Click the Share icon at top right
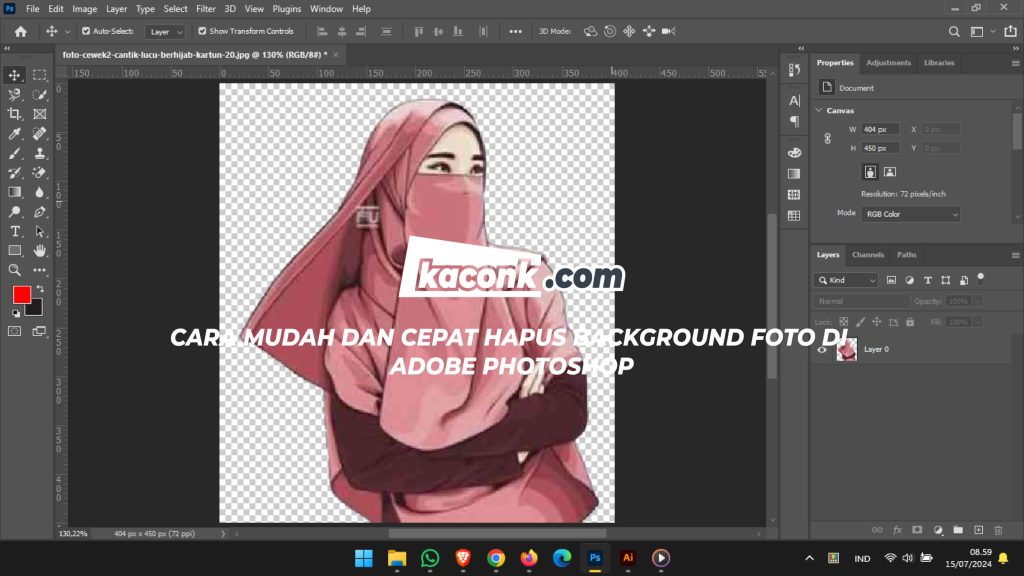Screen dimensions: 1024x576 1010,31
